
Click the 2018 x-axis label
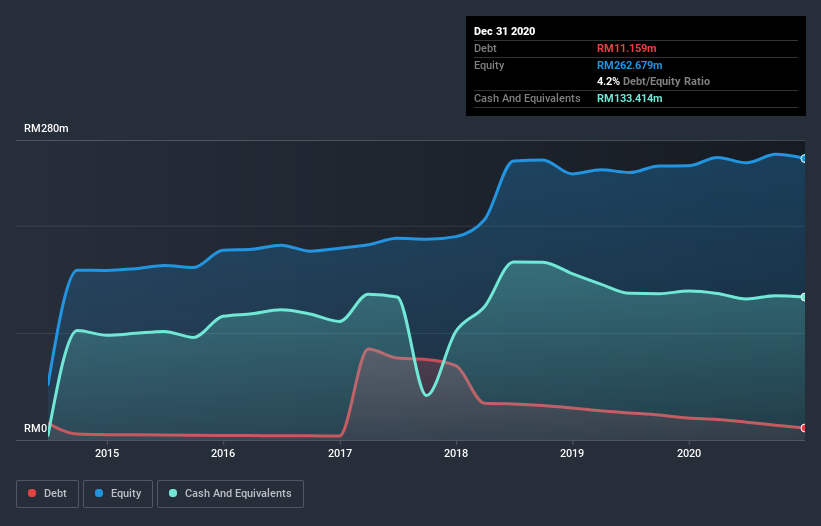tap(456, 453)
